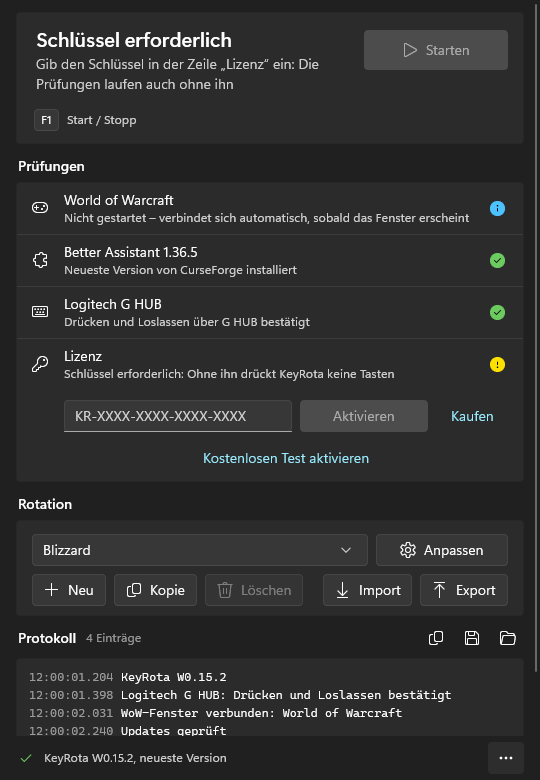Viewport: 540px width, 780px height.
Task: Click Import to load a rotation
Action: pos(367,590)
